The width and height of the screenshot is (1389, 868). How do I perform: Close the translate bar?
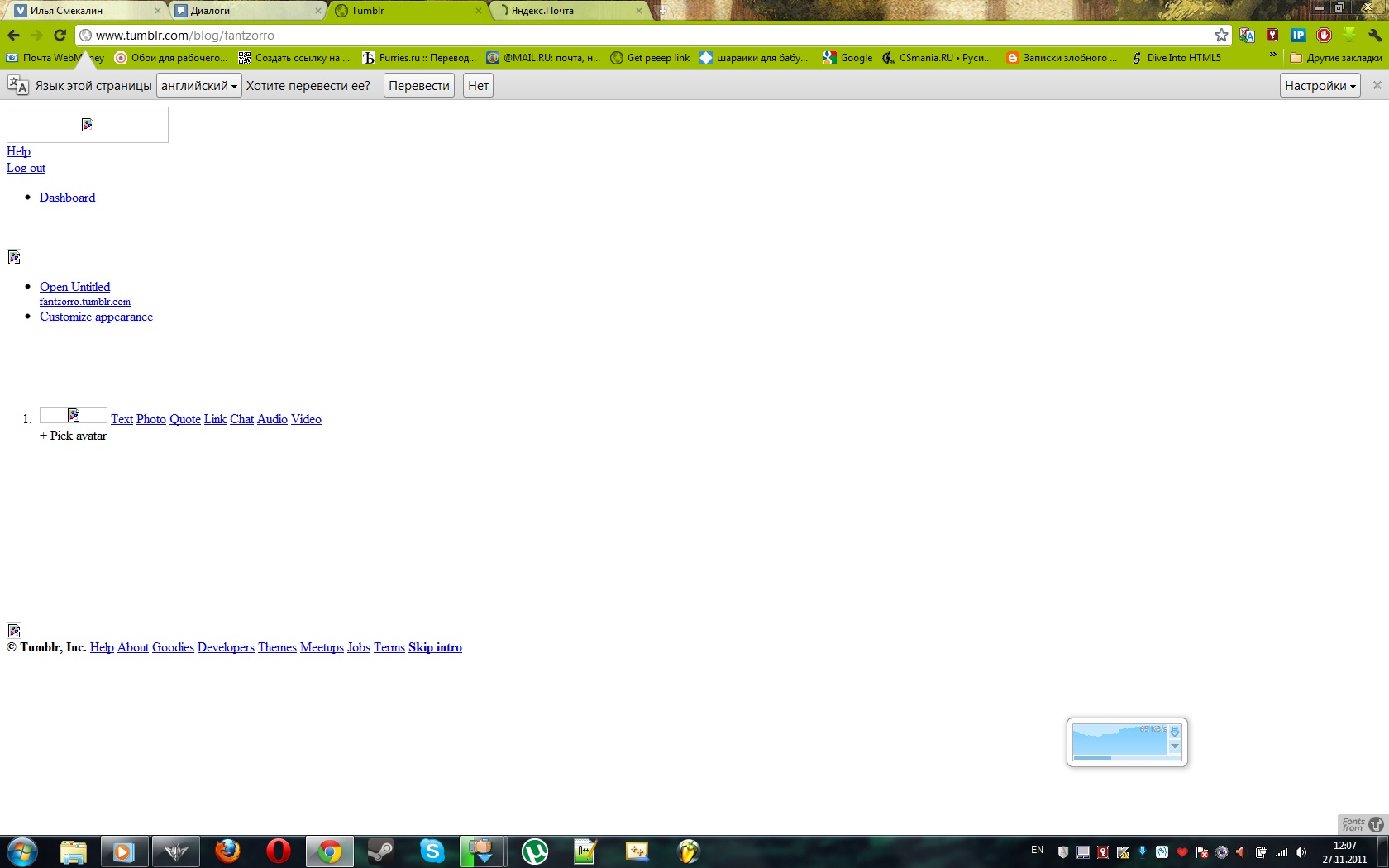1377,85
